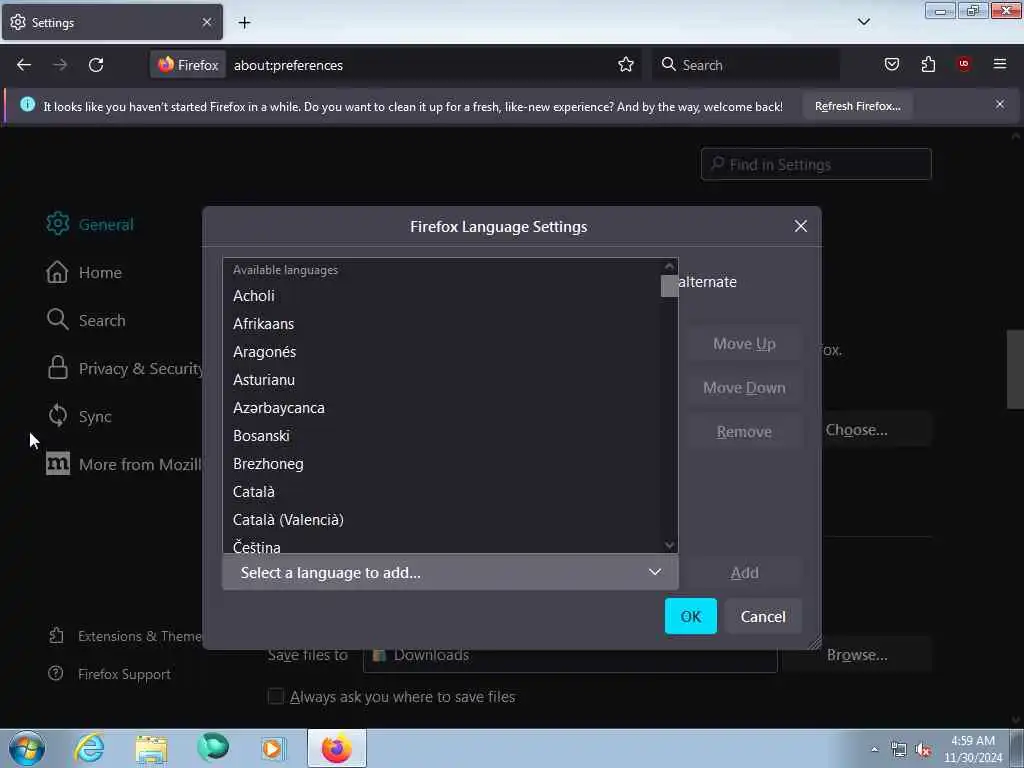
Task: Open Windows Media Player from taskbar
Action: pos(273,748)
